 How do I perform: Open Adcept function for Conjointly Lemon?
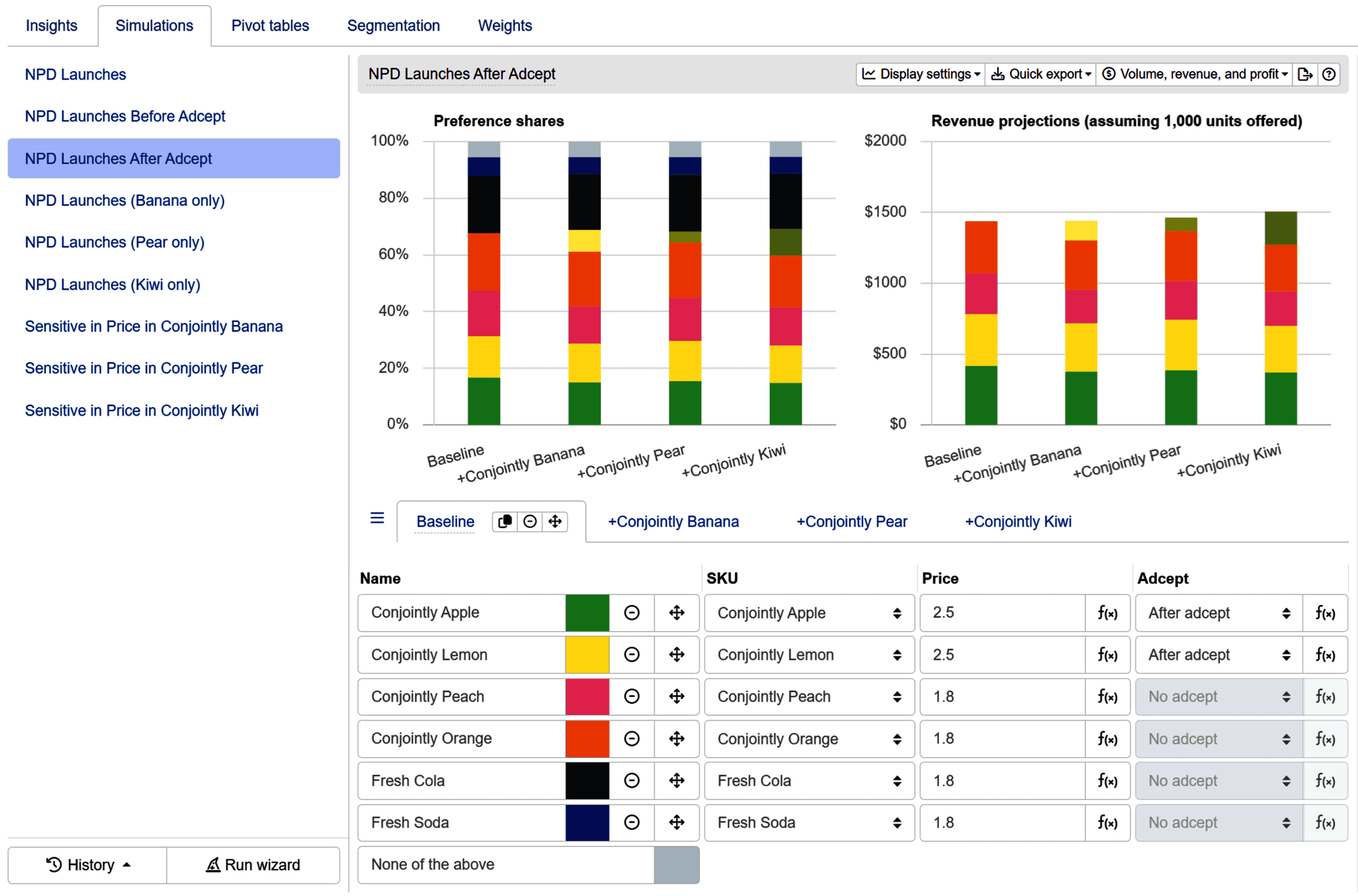[x=1324, y=655]
